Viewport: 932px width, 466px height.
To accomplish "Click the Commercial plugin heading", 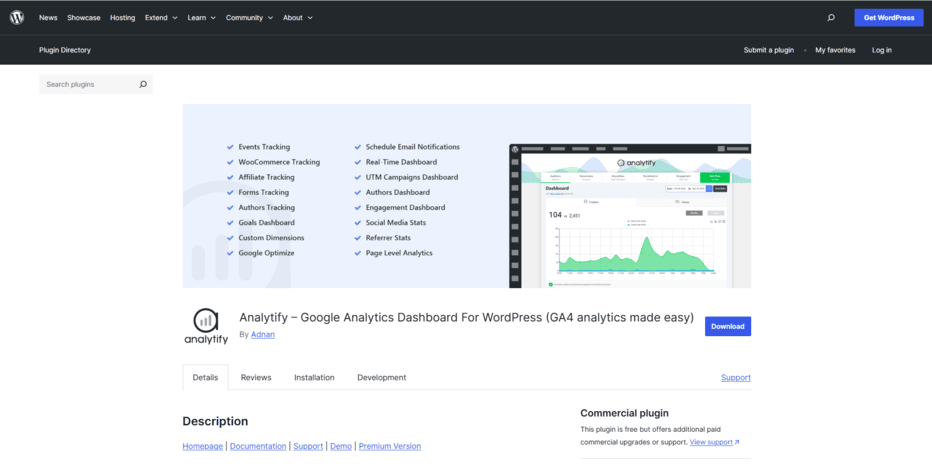I will point(624,413).
